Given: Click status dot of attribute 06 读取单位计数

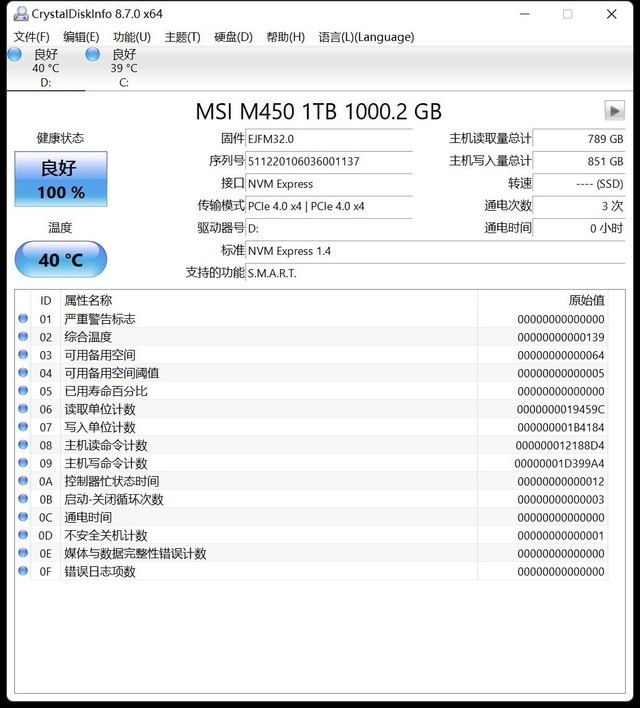Looking at the screenshot, I should [x=23, y=409].
